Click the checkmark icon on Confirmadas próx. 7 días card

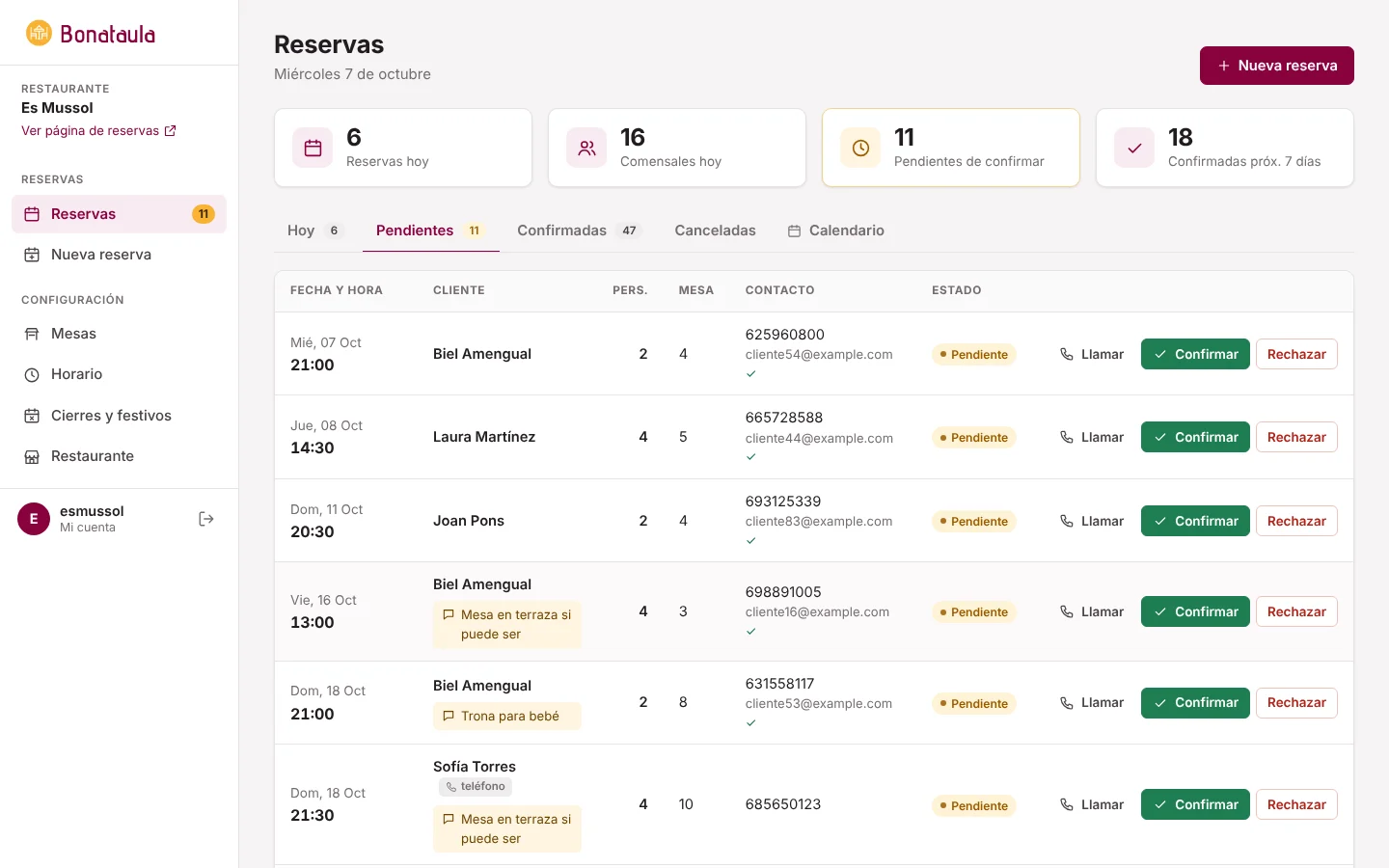(1134, 148)
